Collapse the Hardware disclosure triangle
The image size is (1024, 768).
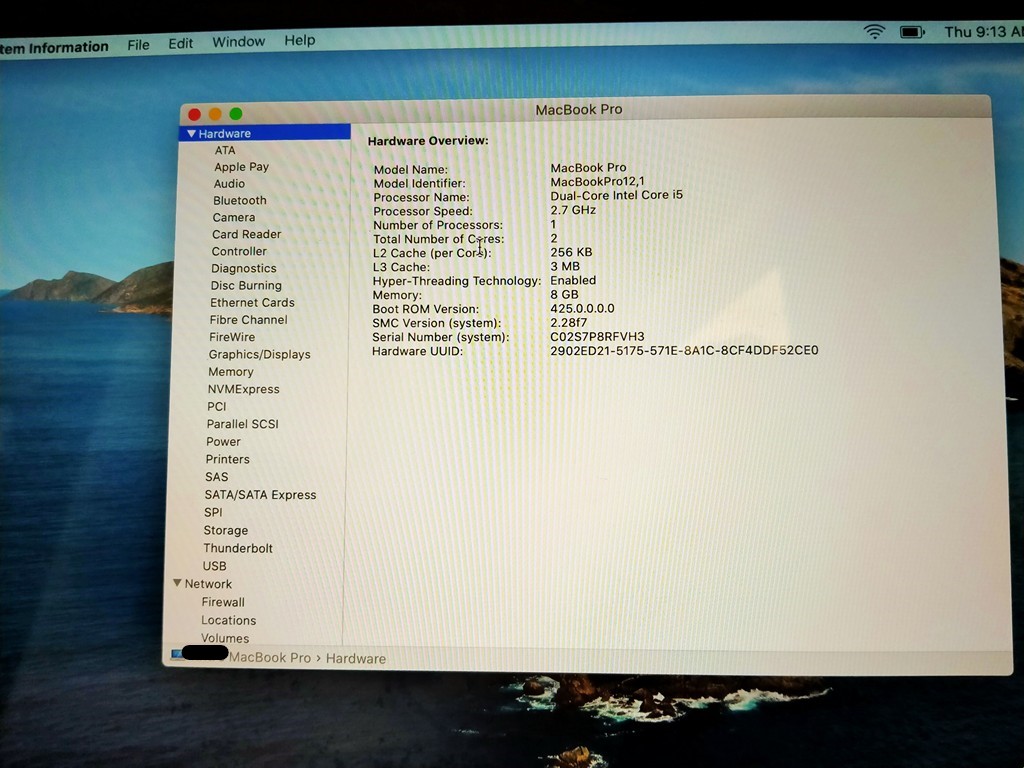coord(191,133)
